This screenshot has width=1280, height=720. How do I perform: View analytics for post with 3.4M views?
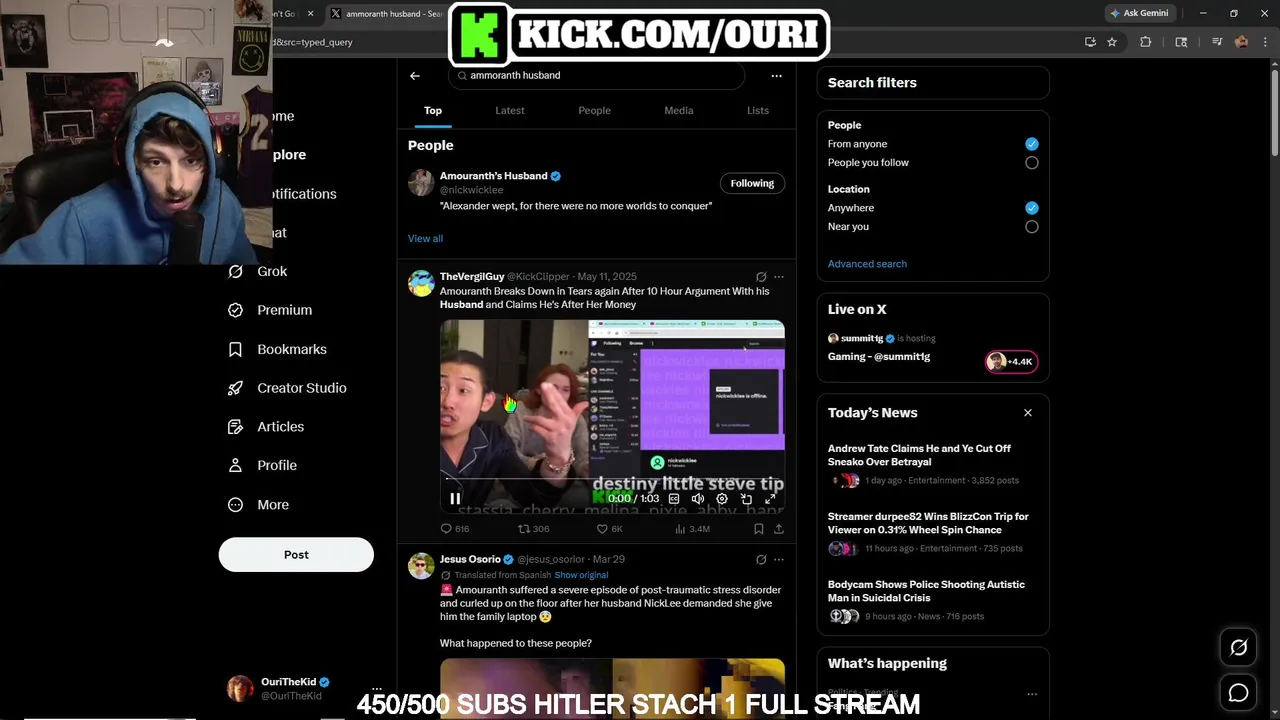coord(692,529)
